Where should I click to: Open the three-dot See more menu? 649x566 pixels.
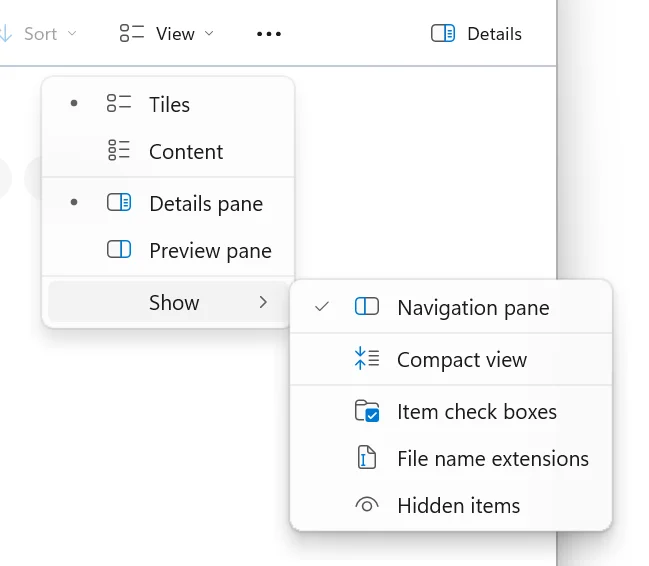269,34
